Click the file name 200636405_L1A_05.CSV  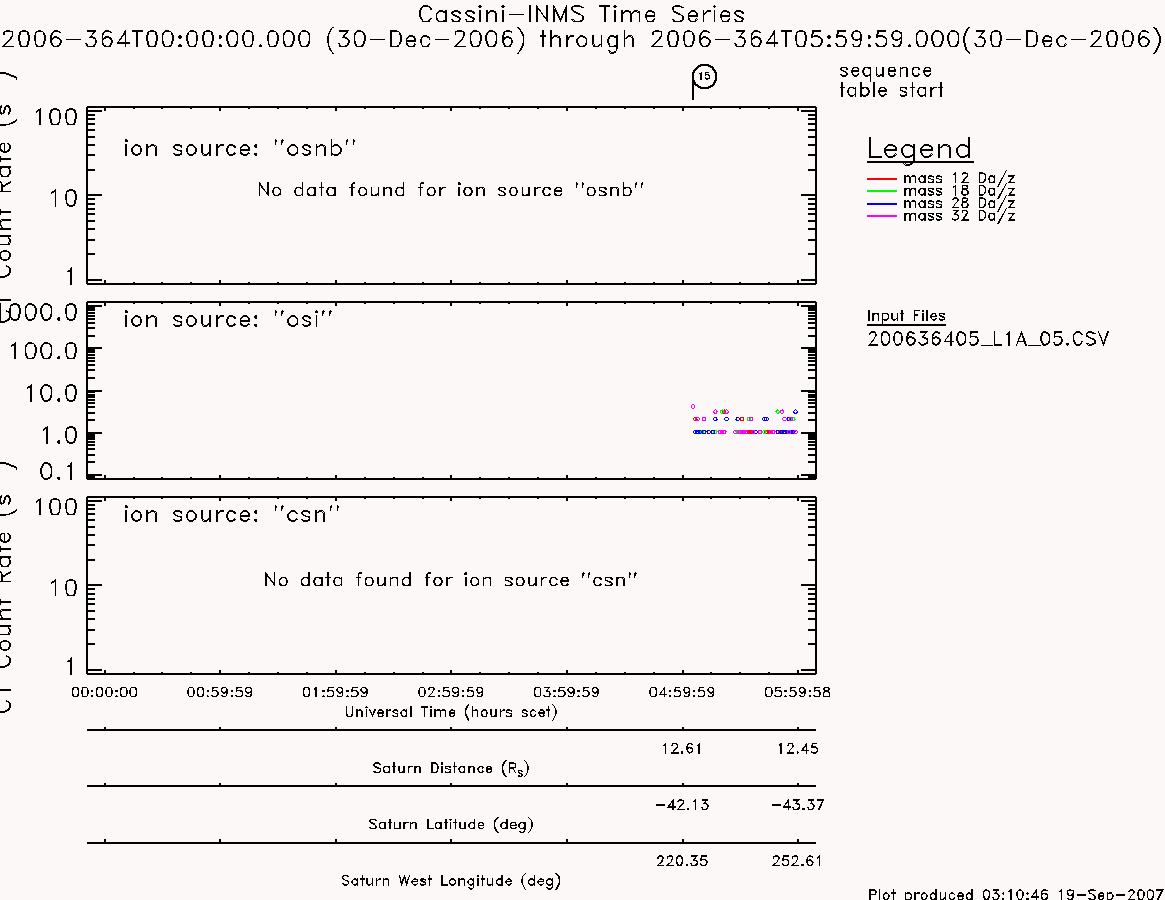coord(987,340)
